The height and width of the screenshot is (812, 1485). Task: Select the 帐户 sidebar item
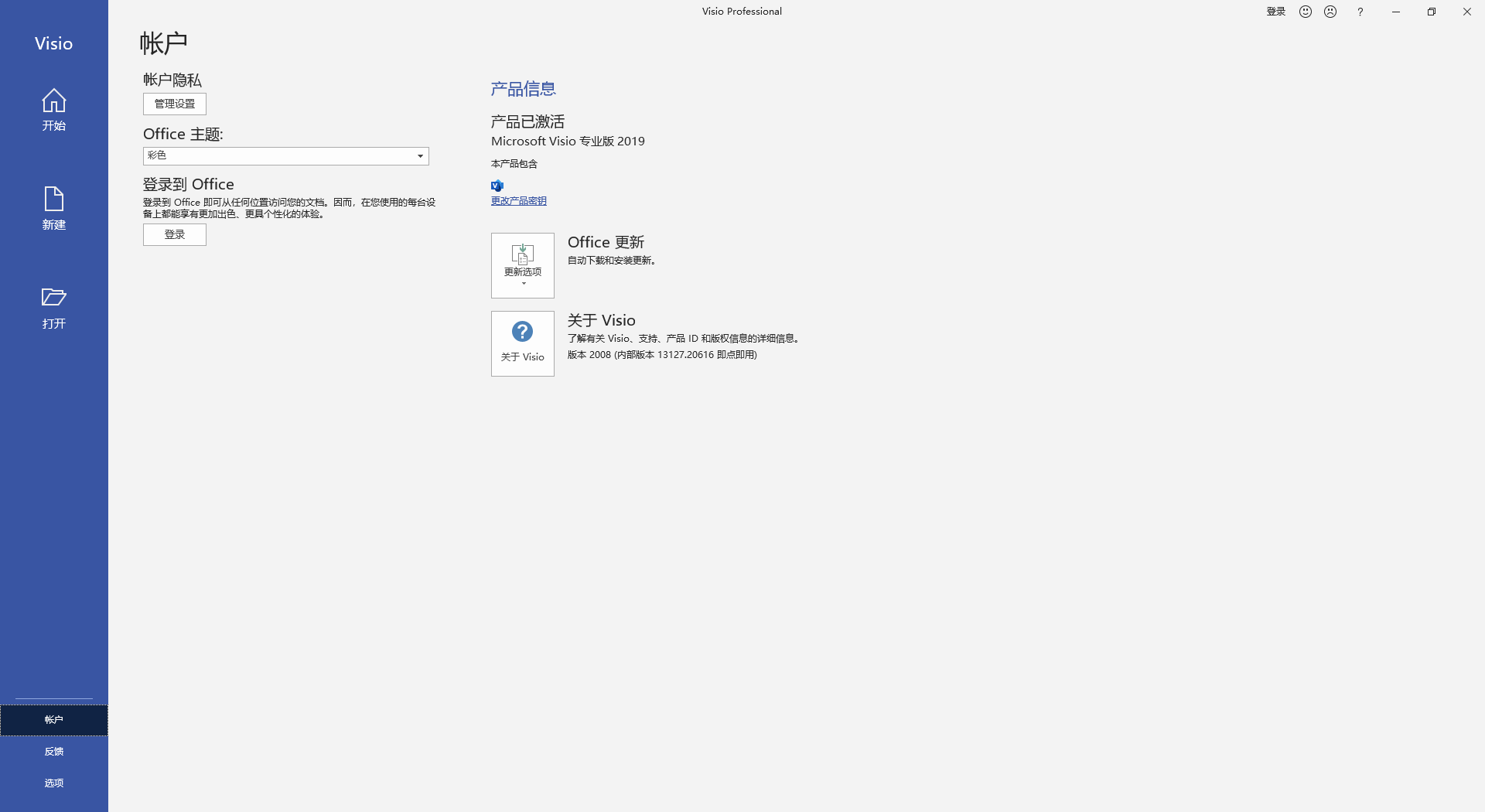tap(54, 720)
